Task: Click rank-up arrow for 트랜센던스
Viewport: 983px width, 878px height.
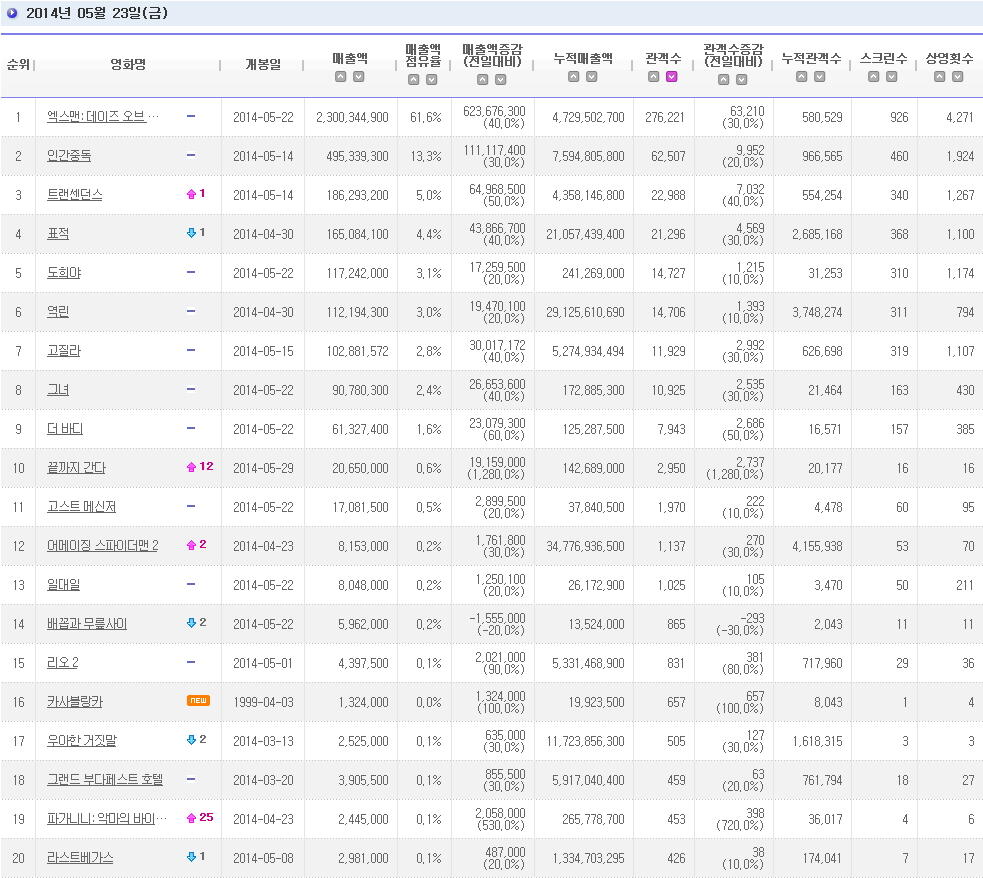Action: (x=192, y=194)
